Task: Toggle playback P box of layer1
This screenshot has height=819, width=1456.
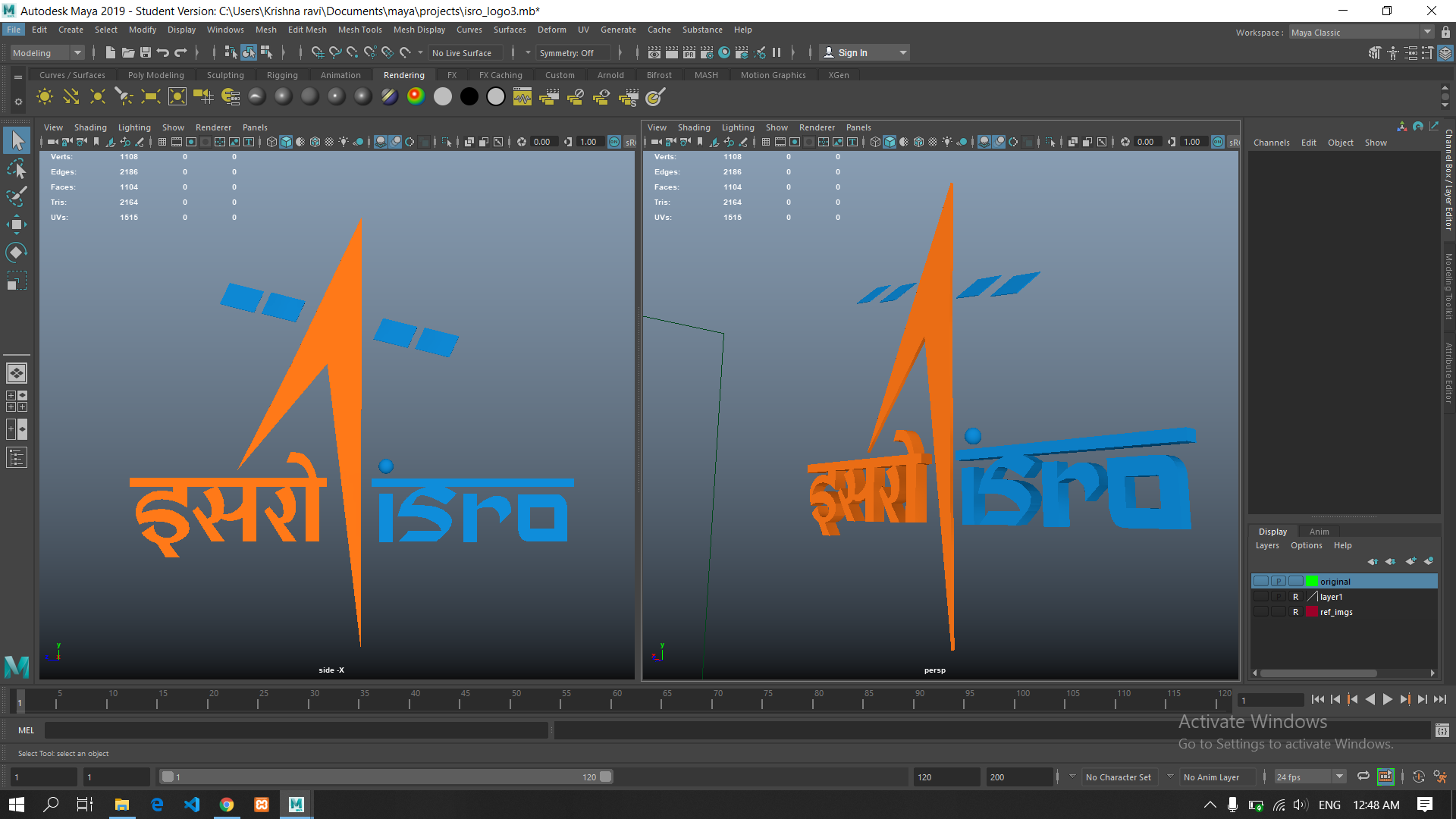Action: pos(1279,597)
